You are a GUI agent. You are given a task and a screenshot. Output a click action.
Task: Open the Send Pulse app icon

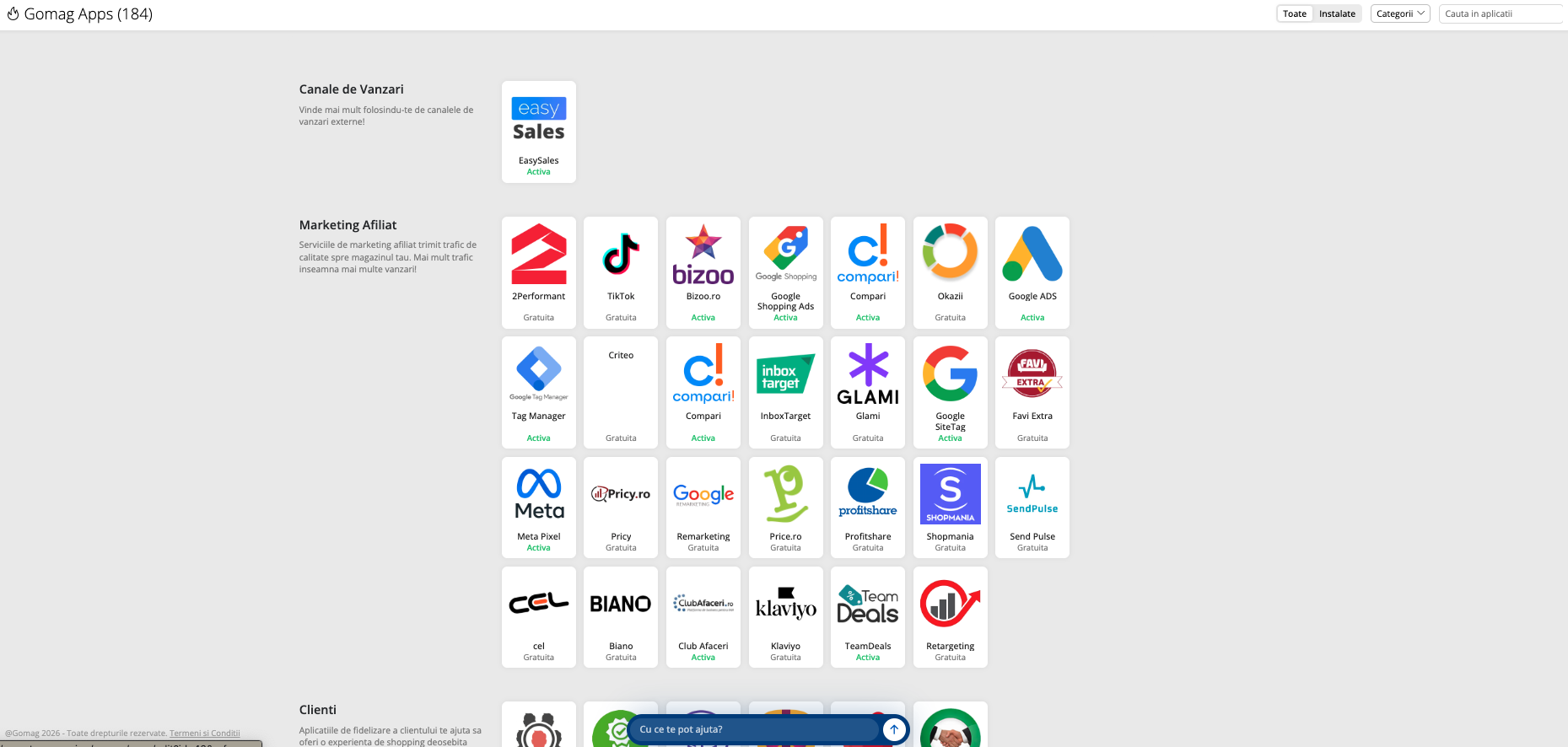pyautogui.click(x=1032, y=494)
